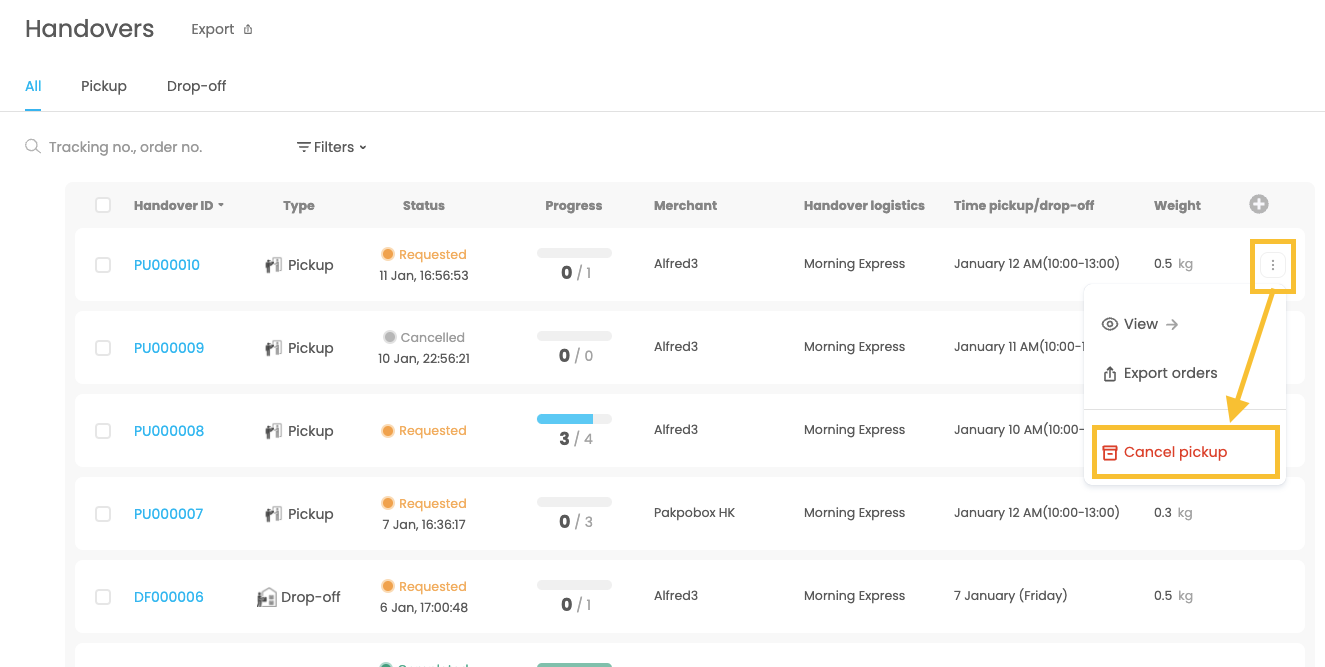Open the Drop-off tab
Viewport: 1325px width, 667px height.
point(196,86)
